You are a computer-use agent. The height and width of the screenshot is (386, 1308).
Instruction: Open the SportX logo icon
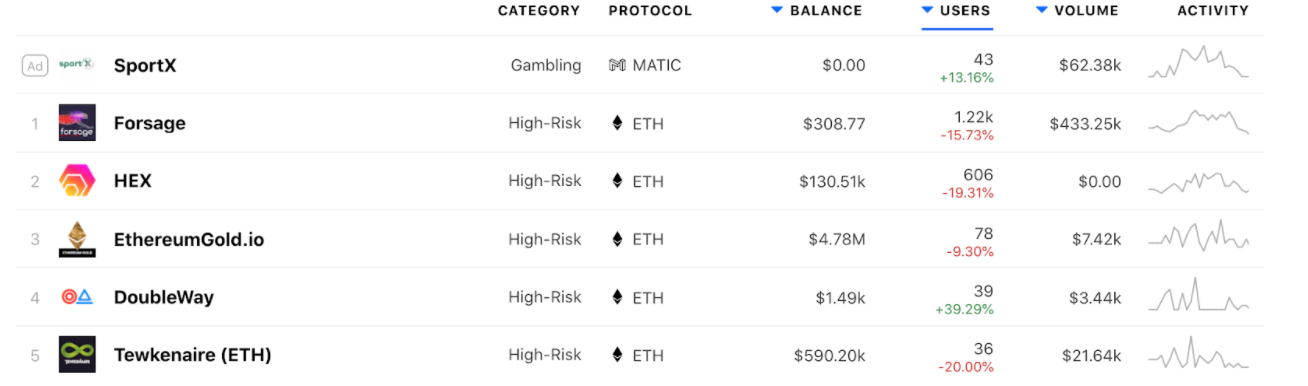77,65
